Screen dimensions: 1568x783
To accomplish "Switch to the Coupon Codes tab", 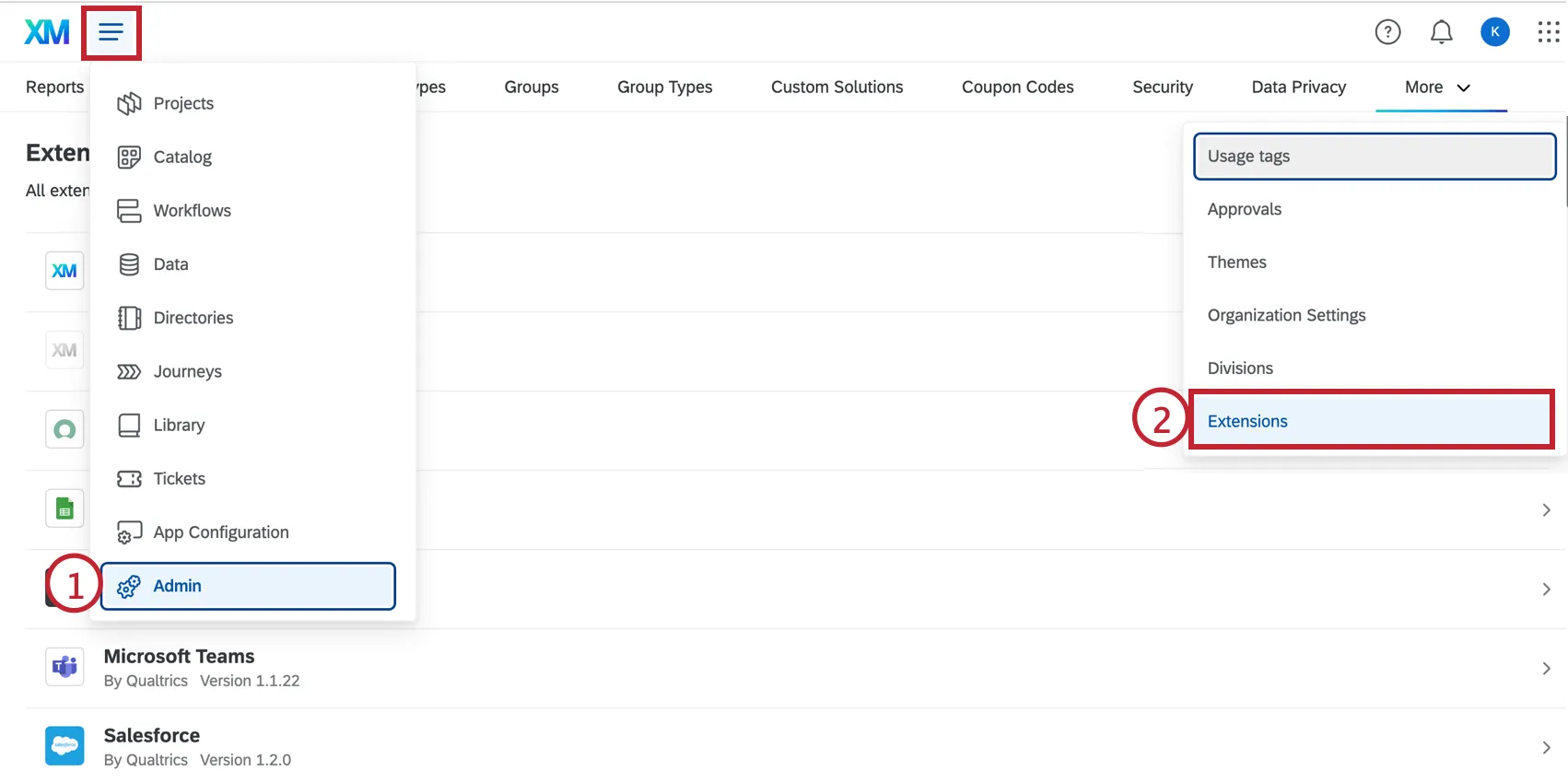I will pos(1017,88).
